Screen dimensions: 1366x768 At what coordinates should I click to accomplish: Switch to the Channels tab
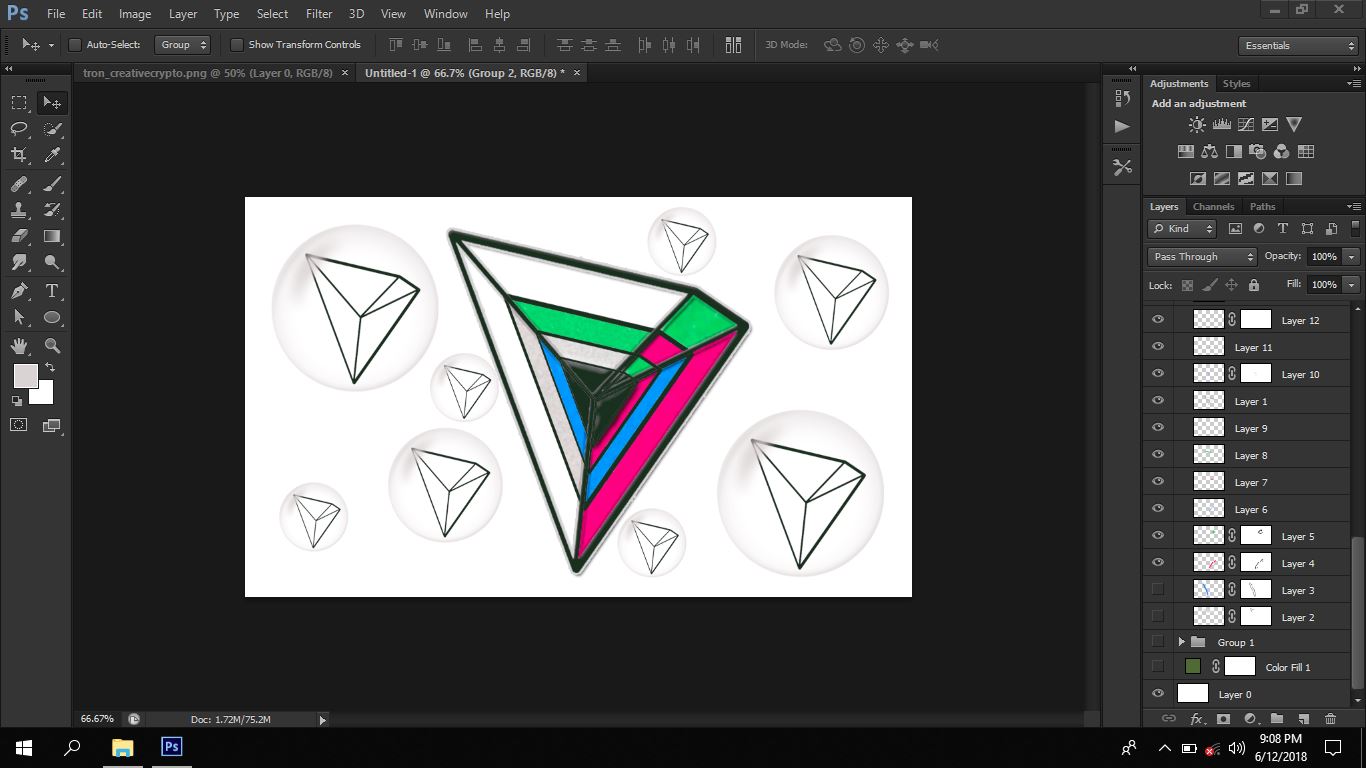click(1213, 207)
